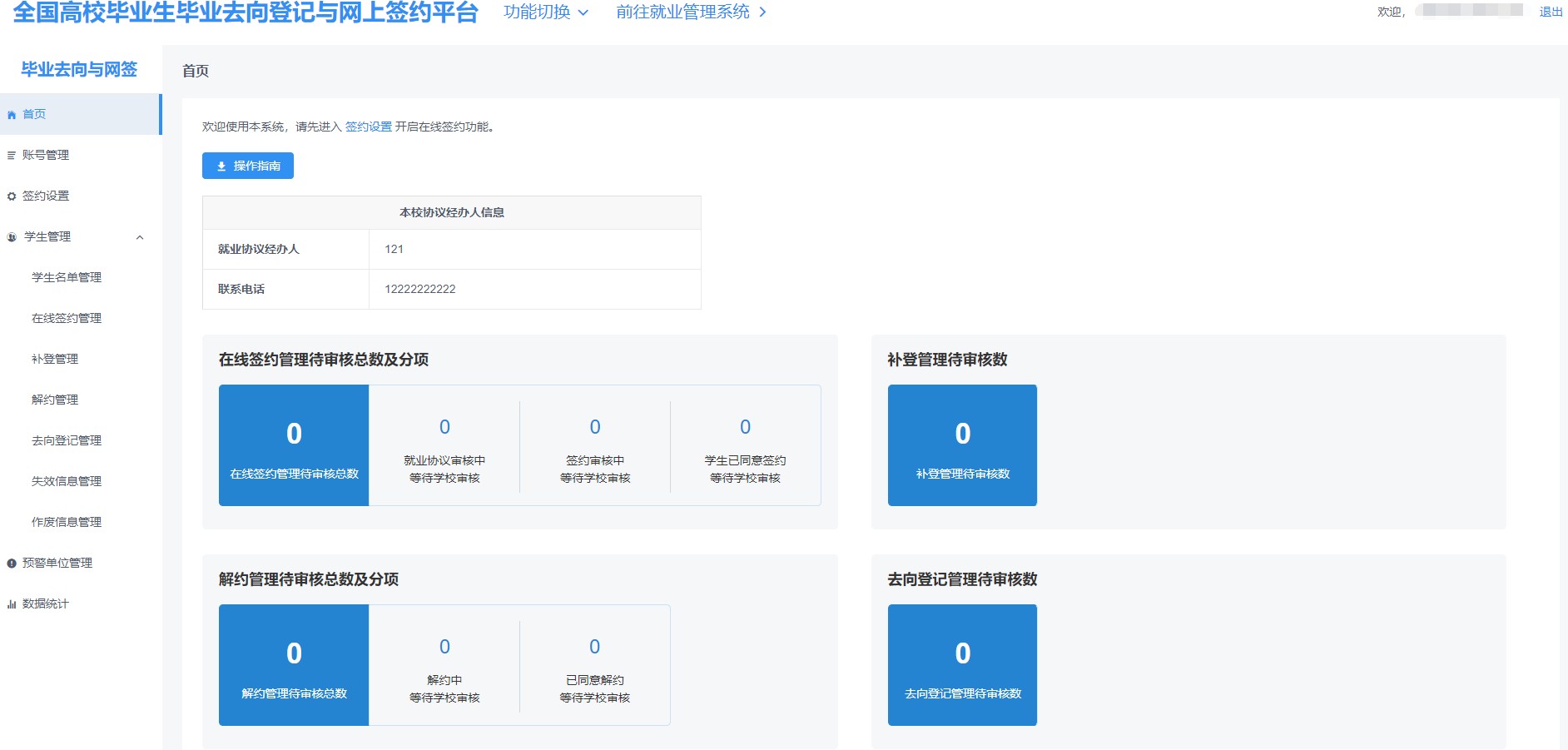Click the 补登管理待审核数 blue tile
1568x750 pixels.
tap(962, 445)
